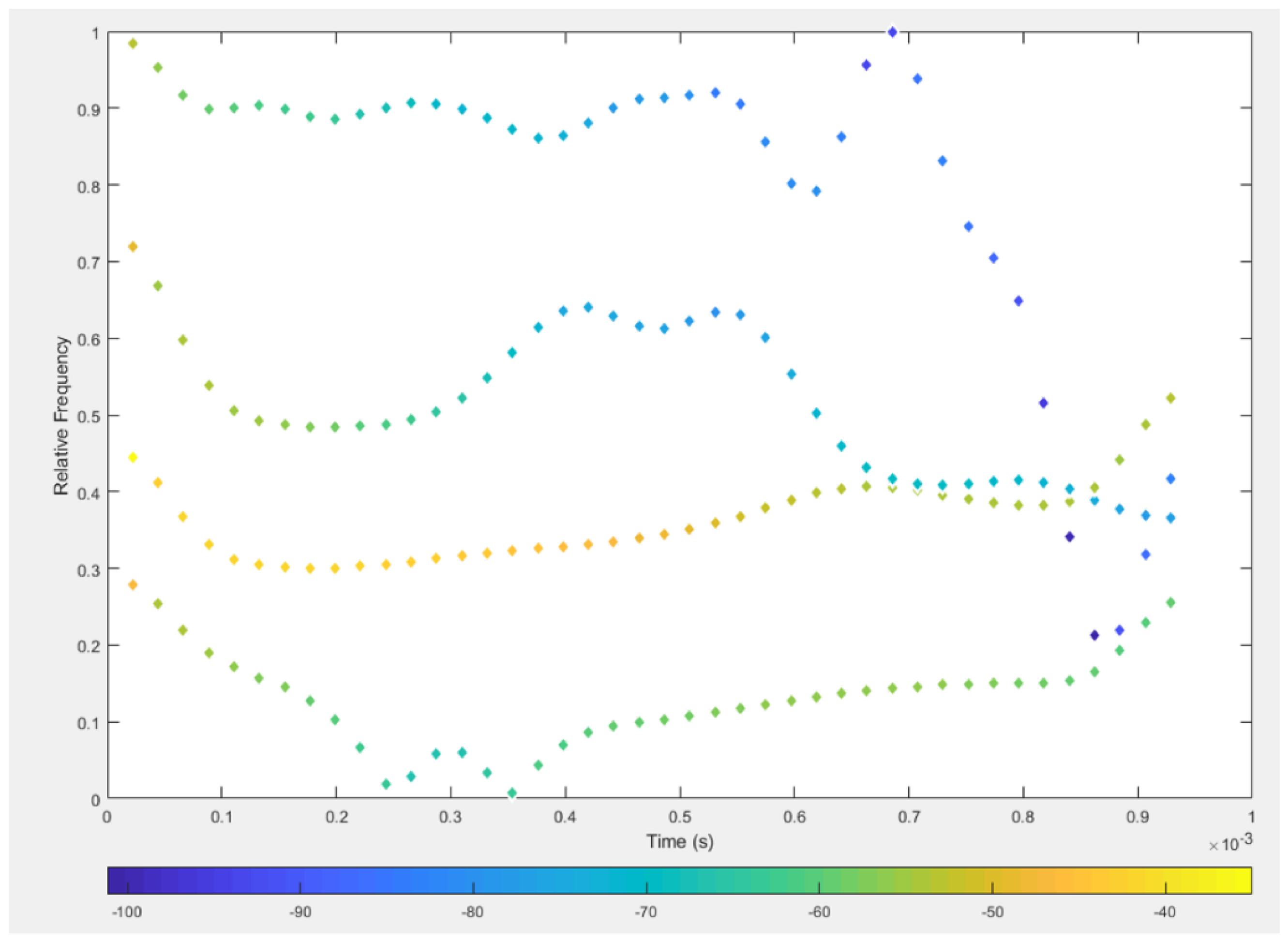Click the 0.5 tick label on the x-axis
Image resolution: width=1288 pixels, height=942 pixels.
click(x=680, y=818)
